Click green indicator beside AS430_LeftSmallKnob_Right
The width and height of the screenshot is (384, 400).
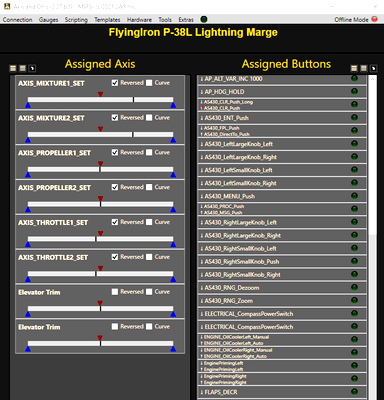[354, 183]
